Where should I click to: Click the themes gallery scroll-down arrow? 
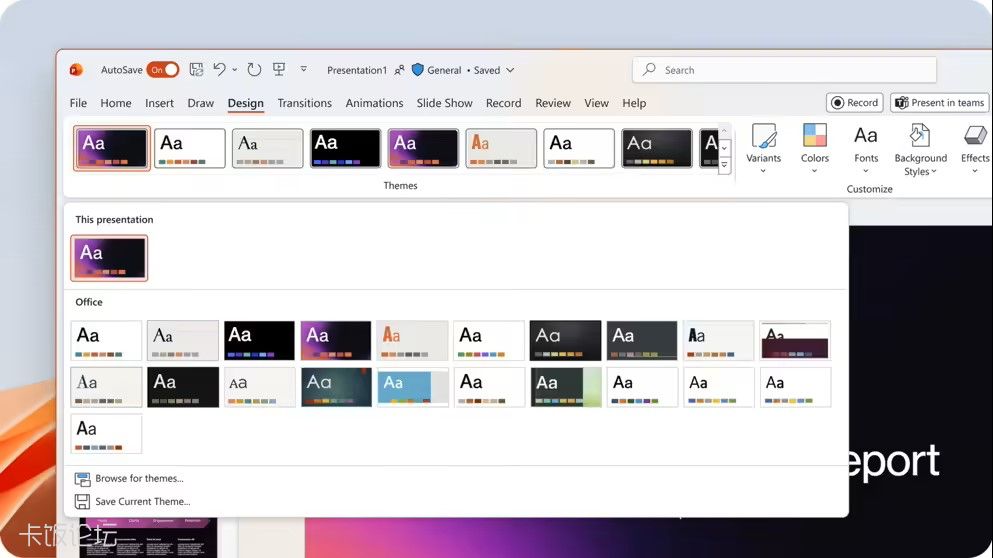point(724,149)
